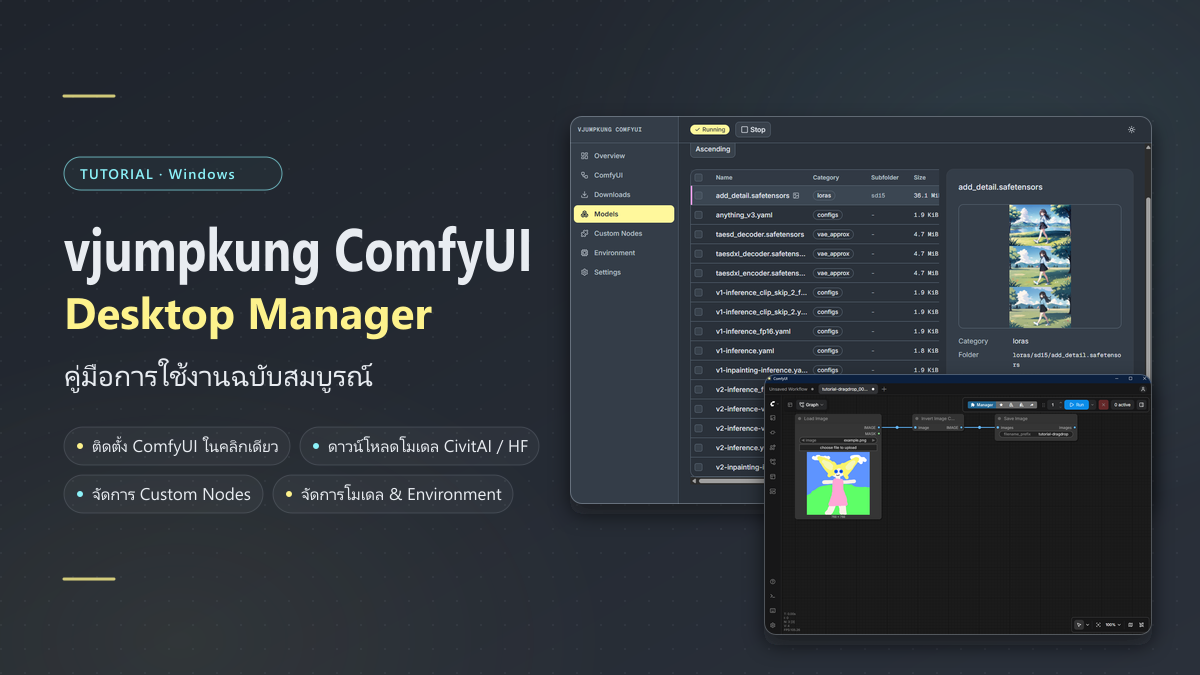Check the anything_v3.yaml row checkbox
The height and width of the screenshot is (675, 1200).
(x=698, y=215)
